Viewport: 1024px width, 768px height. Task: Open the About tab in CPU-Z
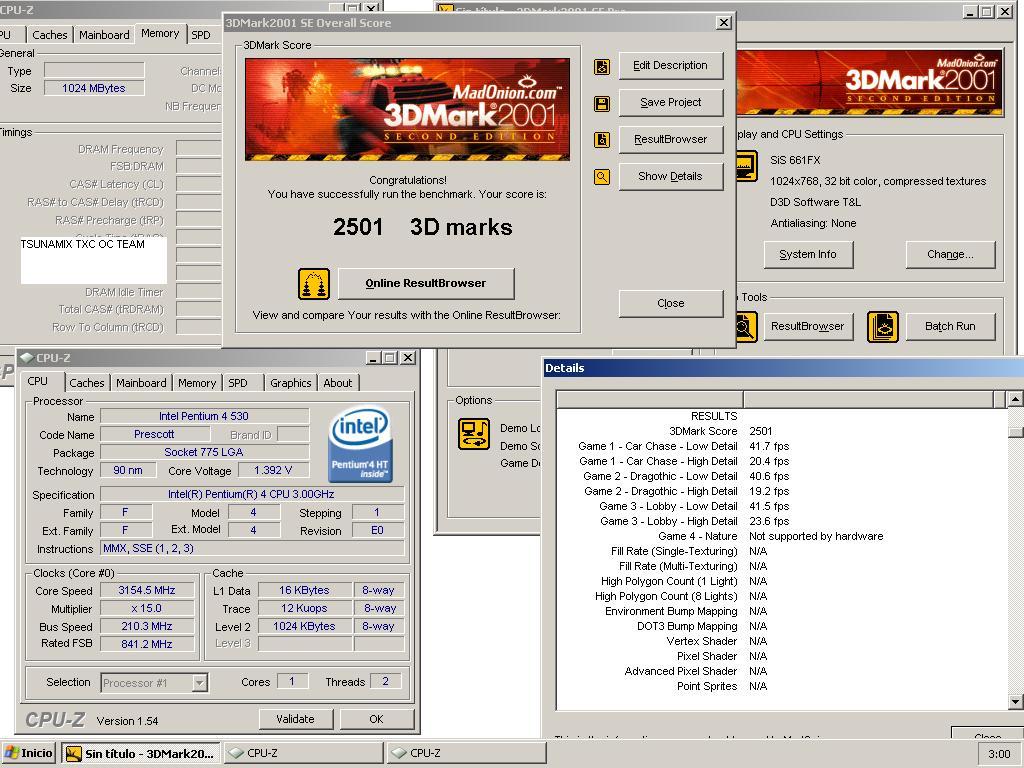(x=338, y=383)
